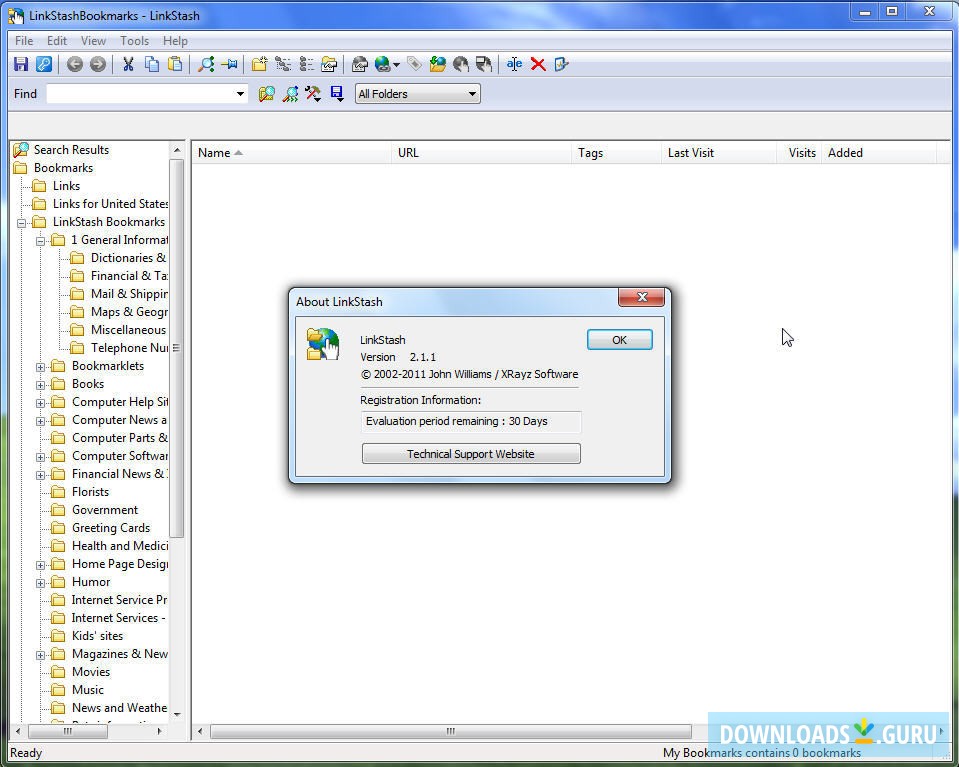
Task: Open the Help menu
Action: tap(175, 41)
